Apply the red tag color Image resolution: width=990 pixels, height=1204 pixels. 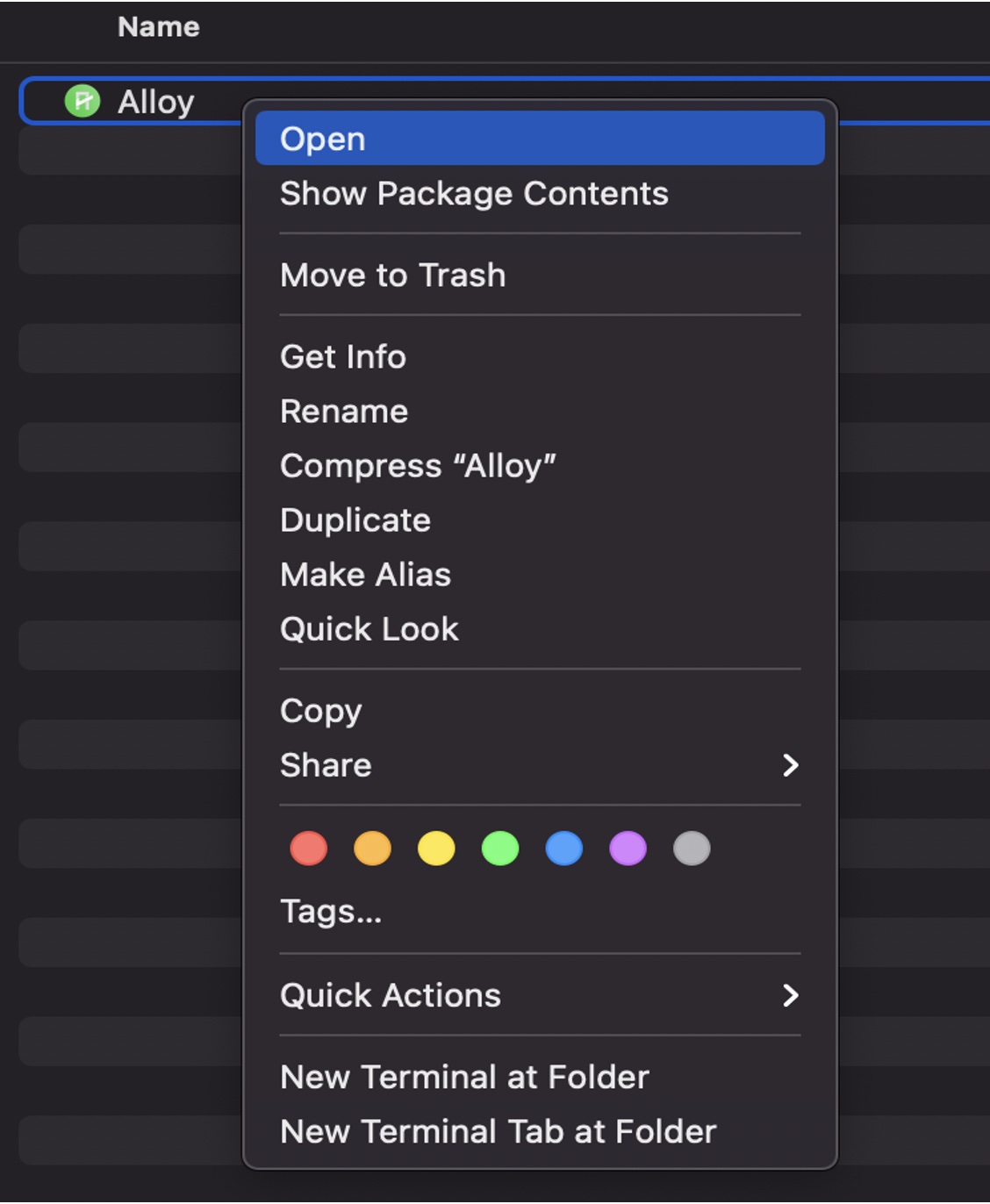tap(309, 849)
